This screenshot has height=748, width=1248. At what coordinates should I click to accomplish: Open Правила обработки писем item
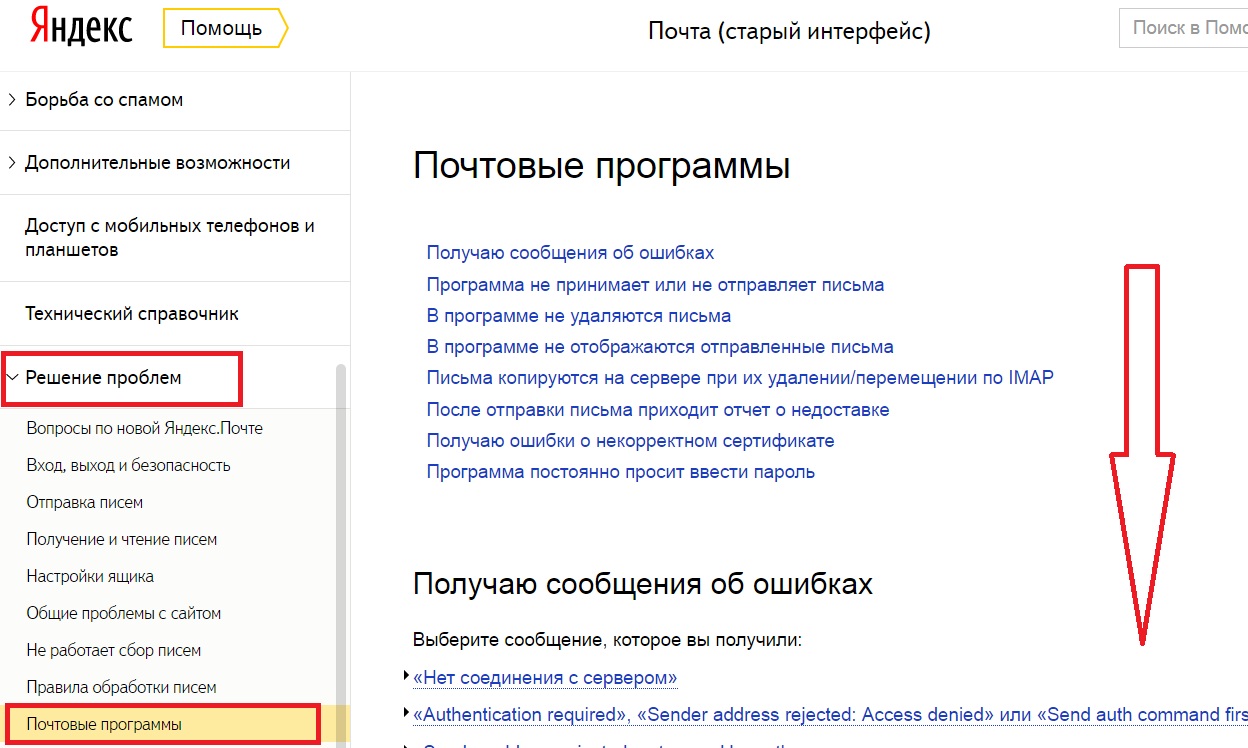point(121,687)
